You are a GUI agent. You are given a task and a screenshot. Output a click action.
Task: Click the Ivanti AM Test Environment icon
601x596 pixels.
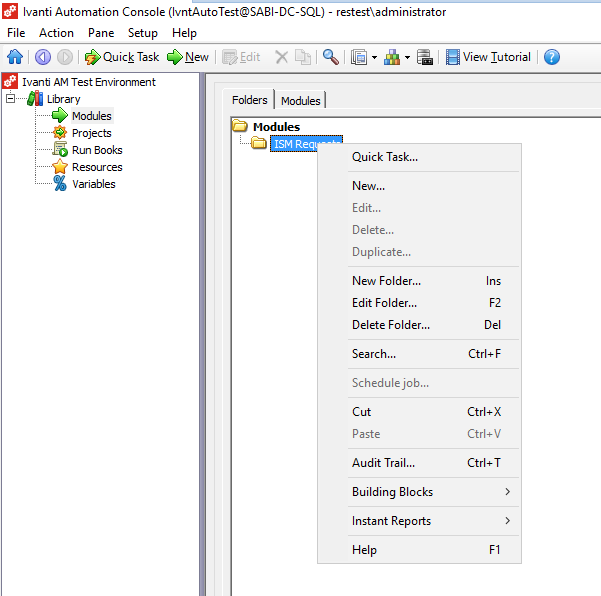10,81
